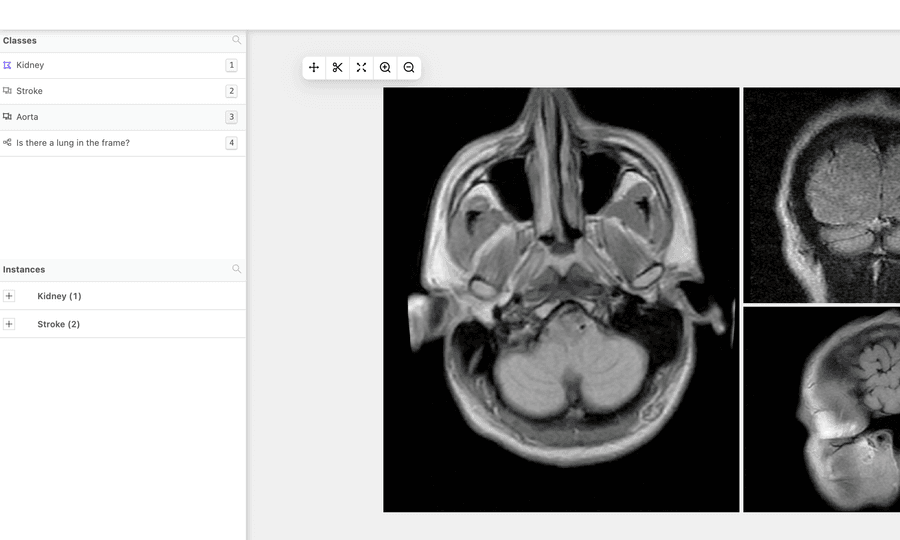The image size is (900, 540).
Task: Click the Instances panel header
Action: pyautogui.click(x=123, y=270)
